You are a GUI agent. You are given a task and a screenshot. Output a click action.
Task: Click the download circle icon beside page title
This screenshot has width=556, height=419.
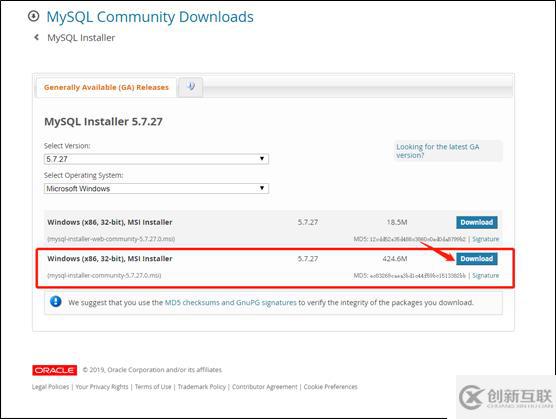tap(33, 16)
